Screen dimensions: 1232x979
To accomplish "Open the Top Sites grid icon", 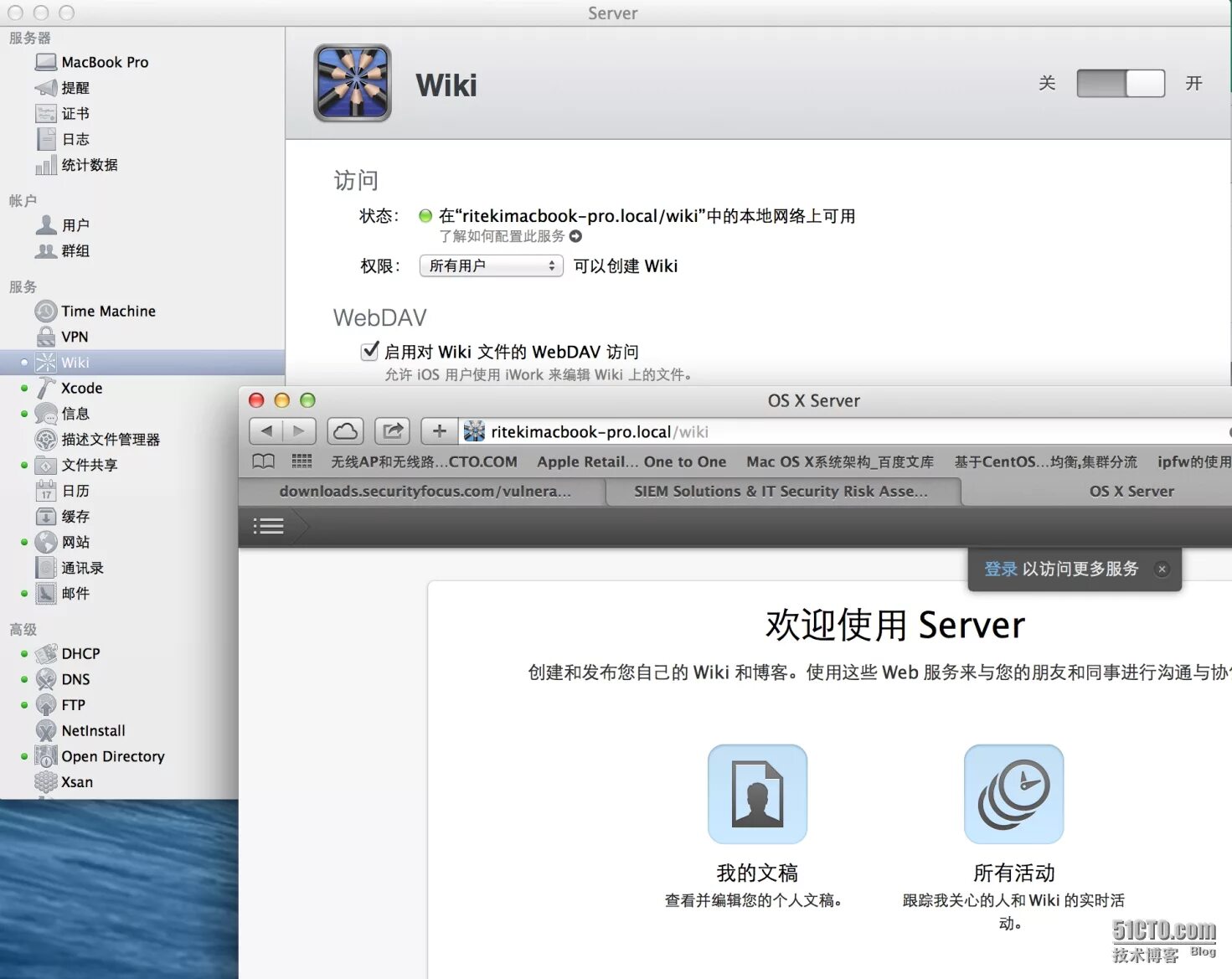I will point(302,461).
